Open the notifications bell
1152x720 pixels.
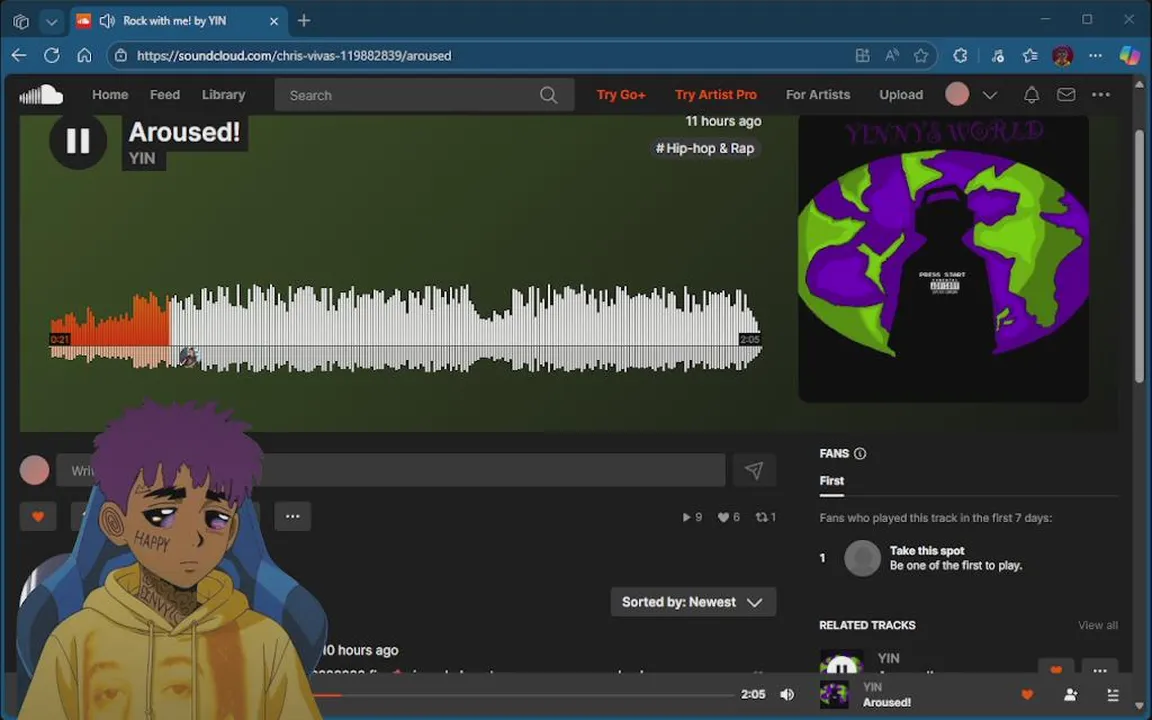coord(1032,95)
